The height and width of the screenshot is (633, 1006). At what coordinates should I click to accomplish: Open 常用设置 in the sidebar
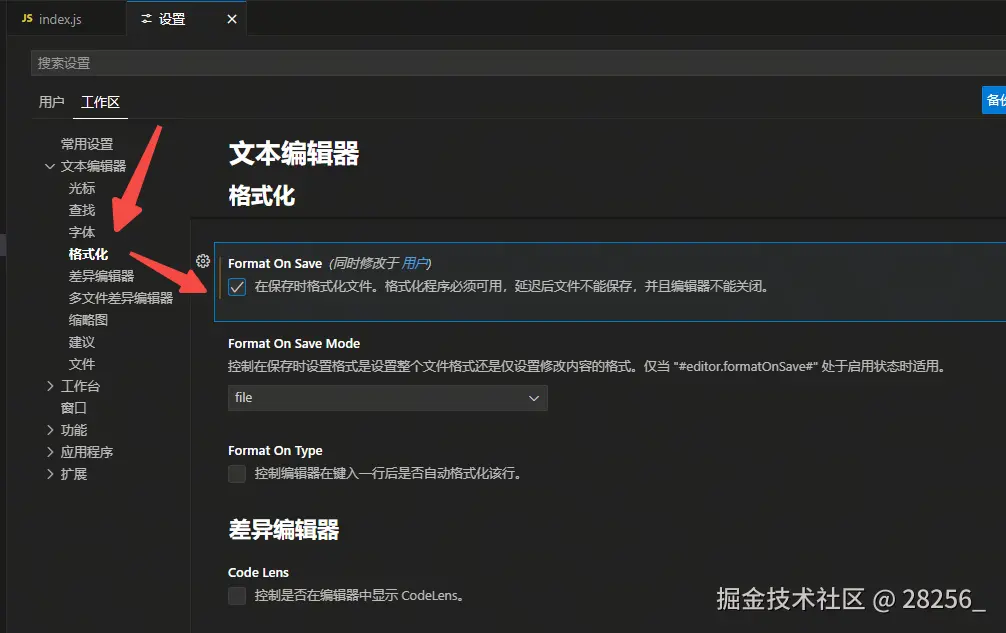click(87, 144)
